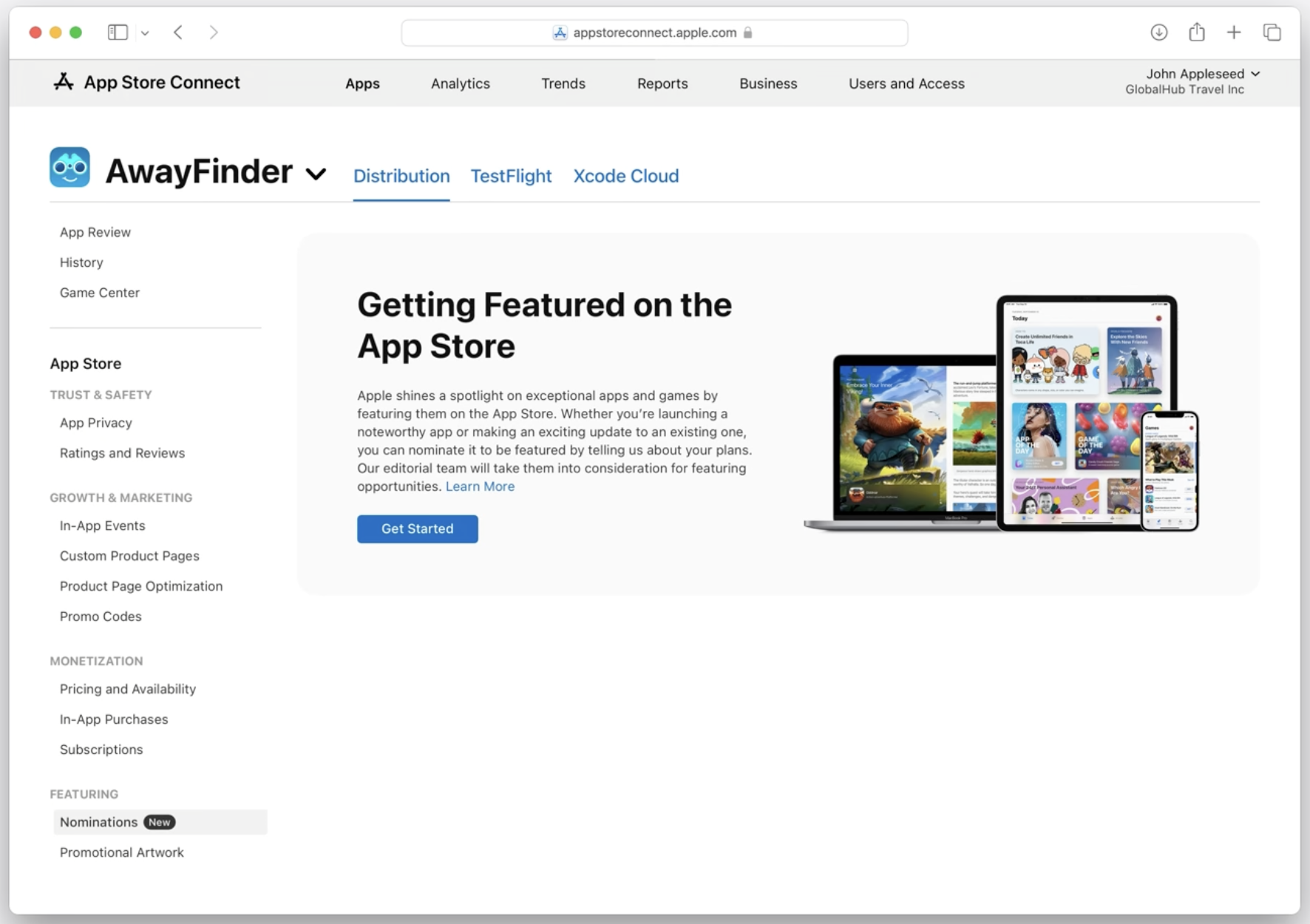Open Subscriptions in the sidebar
The width and height of the screenshot is (1310, 924).
(101, 750)
